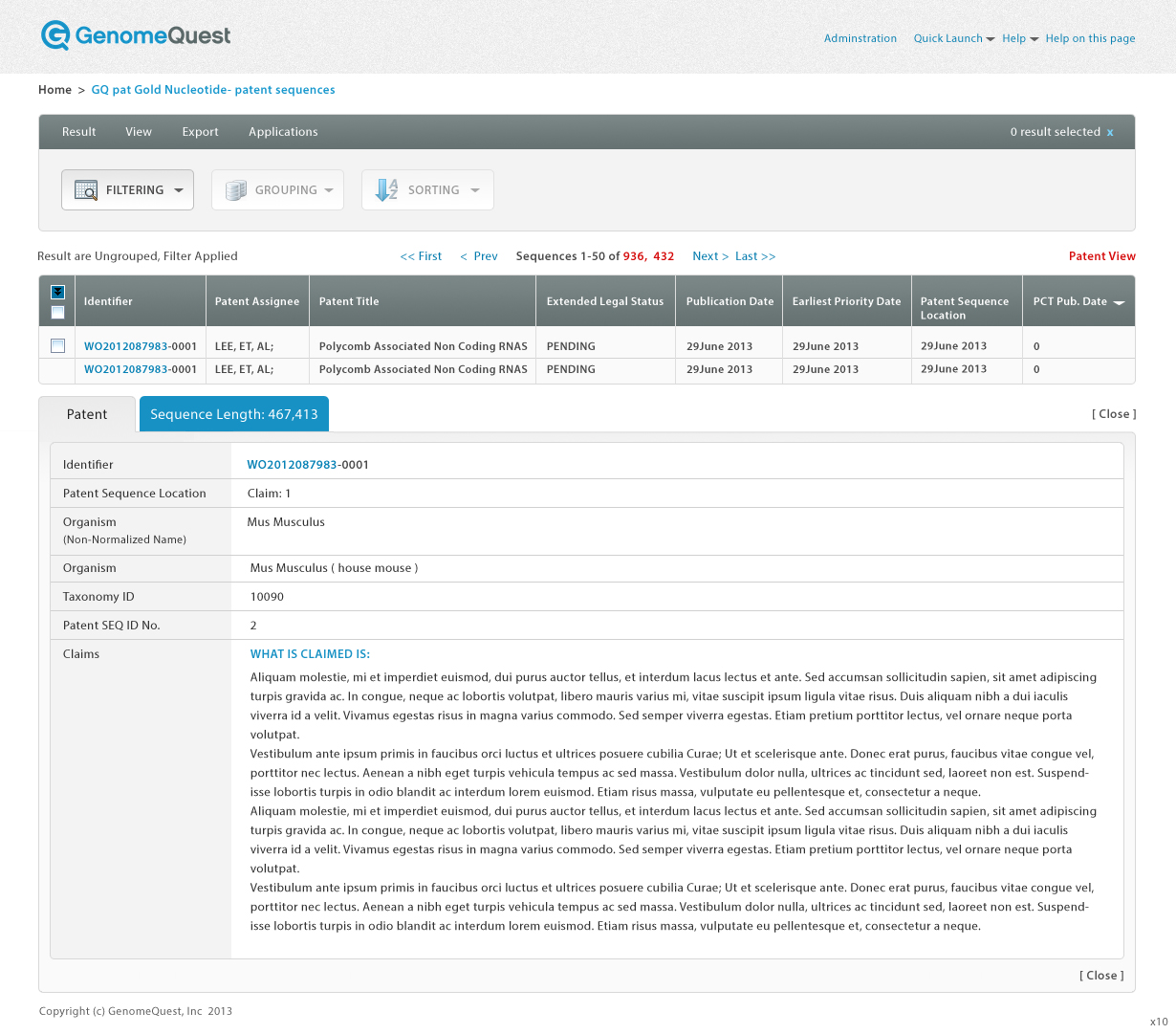The height and width of the screenshot is (1034, 1176).
Task: Go to Administration page
Action: 860,38
